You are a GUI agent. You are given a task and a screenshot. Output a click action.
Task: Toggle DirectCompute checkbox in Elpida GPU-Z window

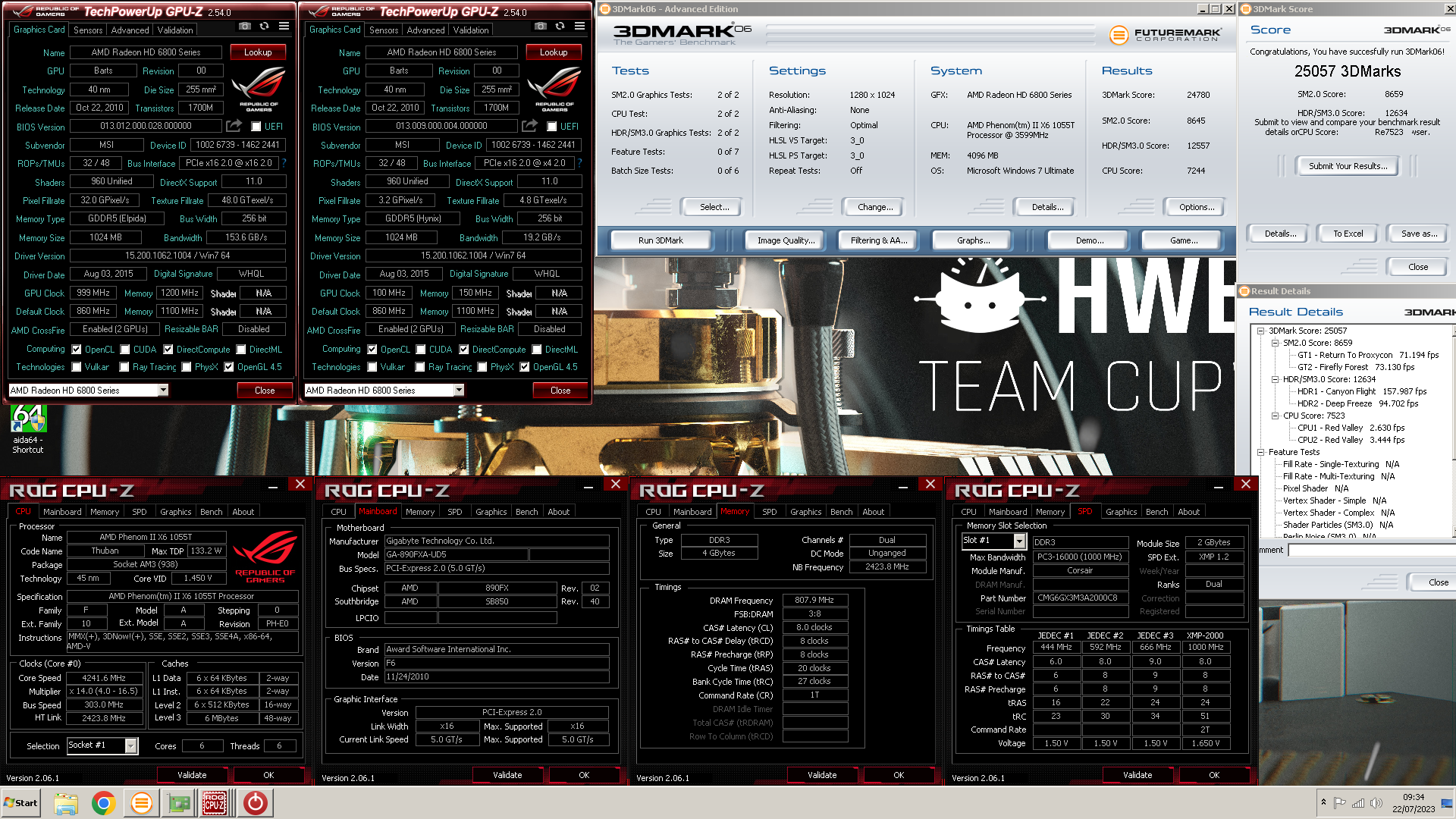tap(168, 350)
